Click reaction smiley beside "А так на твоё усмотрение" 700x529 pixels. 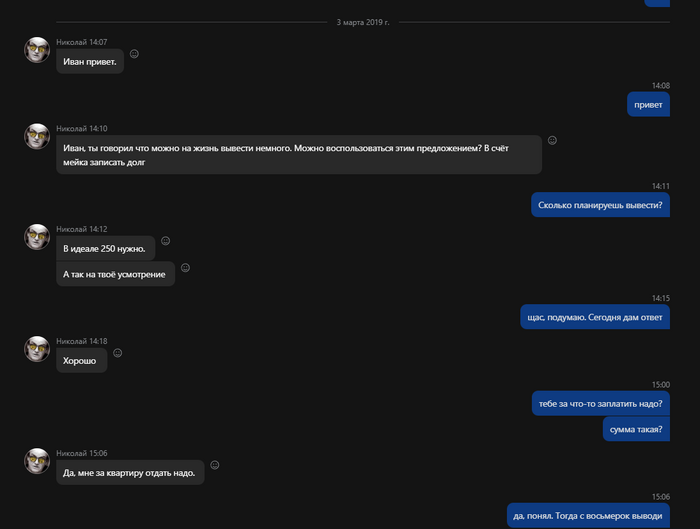[185, 268]
